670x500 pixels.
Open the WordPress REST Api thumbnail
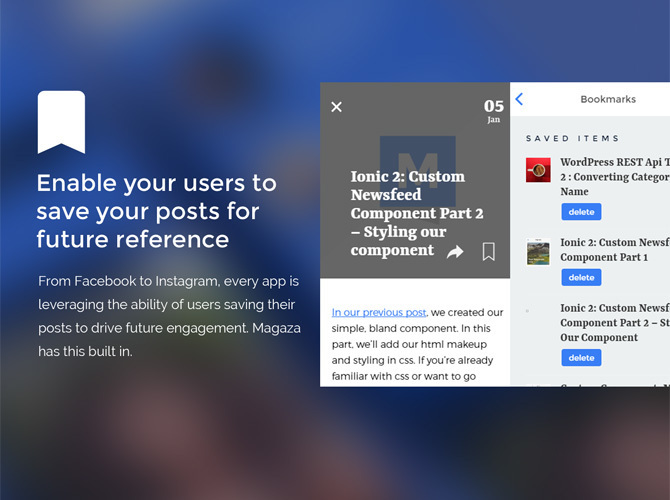[538, 170]
